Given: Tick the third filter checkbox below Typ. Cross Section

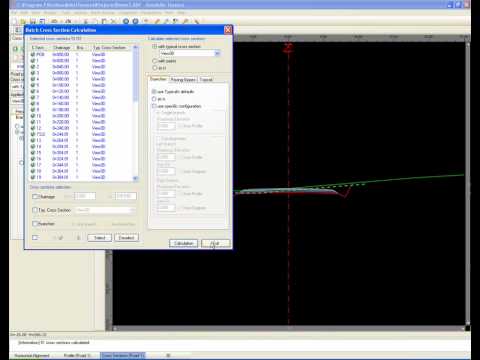Looking at the screenshot, I should point(35,224).
